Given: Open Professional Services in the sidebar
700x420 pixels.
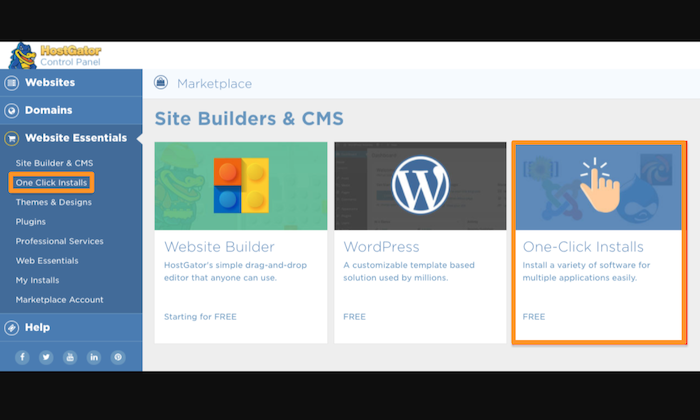Looking at the screenshot, I should coord(59,241).
